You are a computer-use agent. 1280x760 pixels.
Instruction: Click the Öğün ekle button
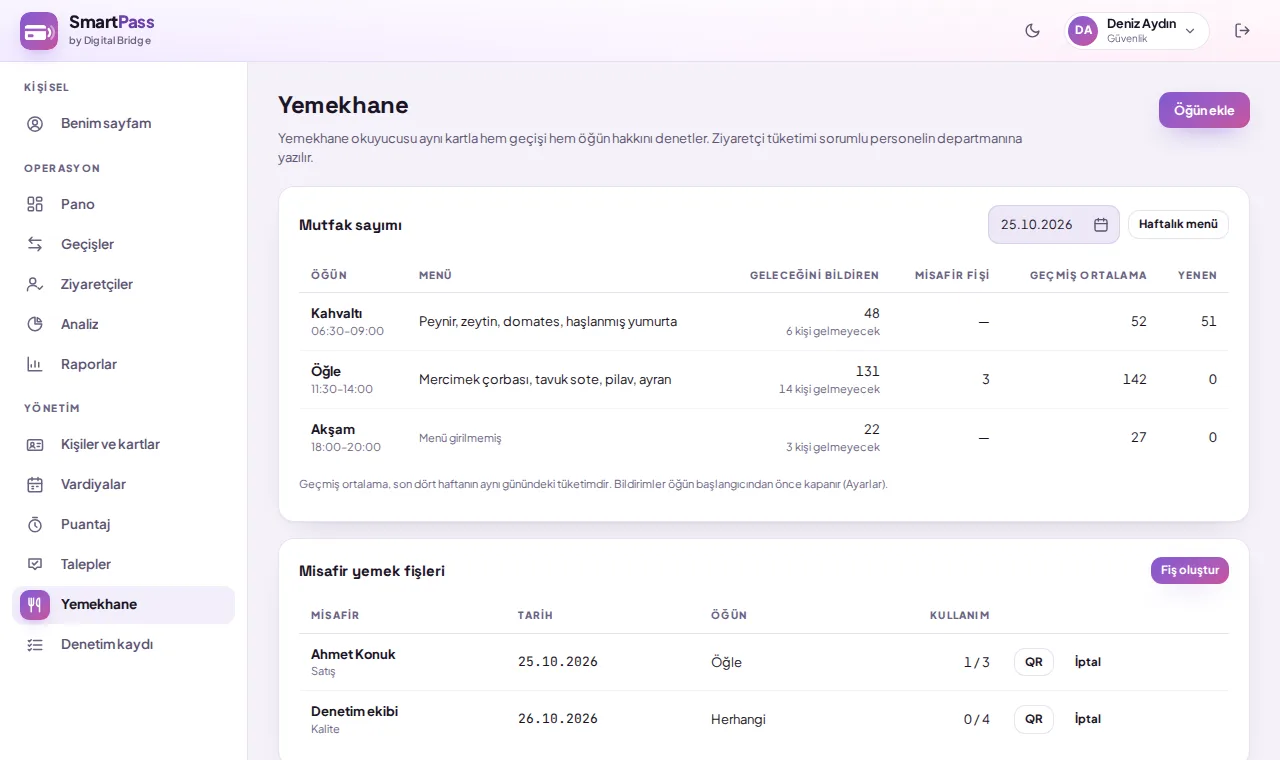1204,110
